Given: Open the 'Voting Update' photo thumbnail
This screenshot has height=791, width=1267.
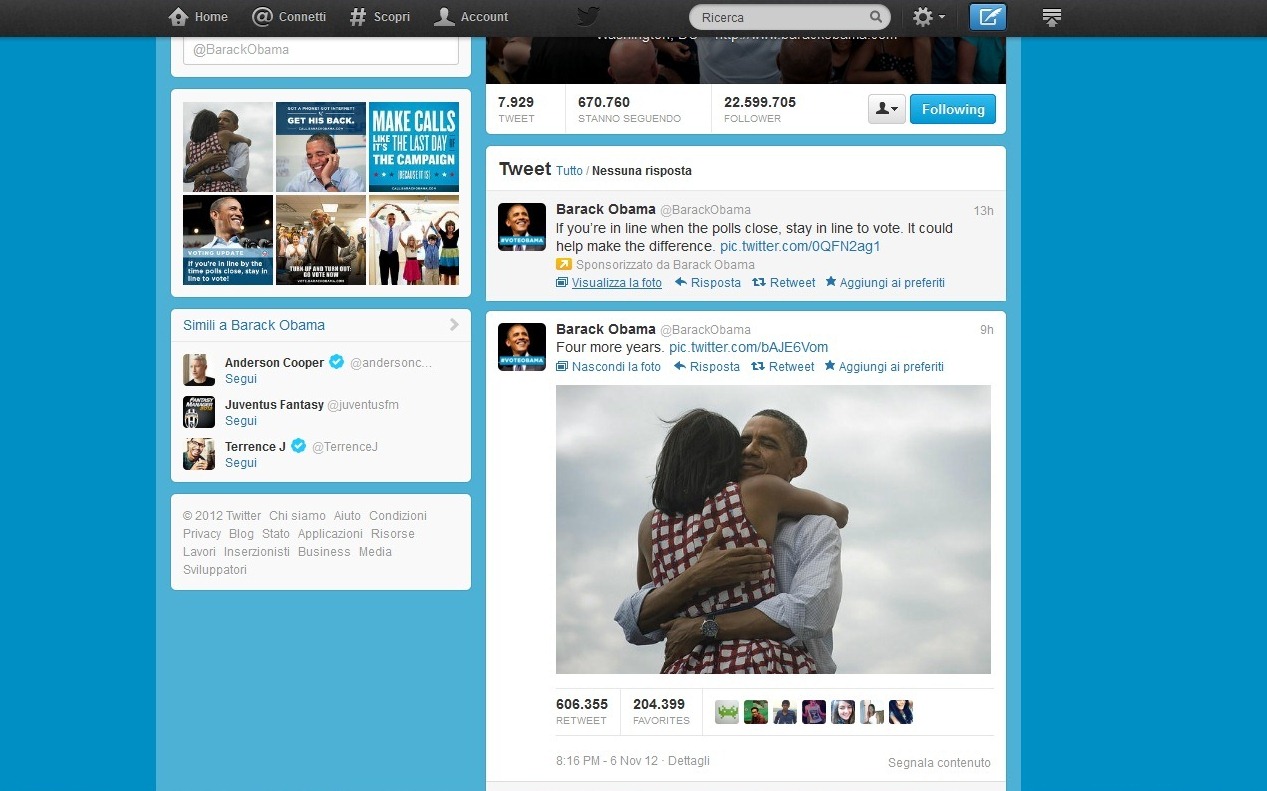Looking at the screenshot, I should (228, 240).
